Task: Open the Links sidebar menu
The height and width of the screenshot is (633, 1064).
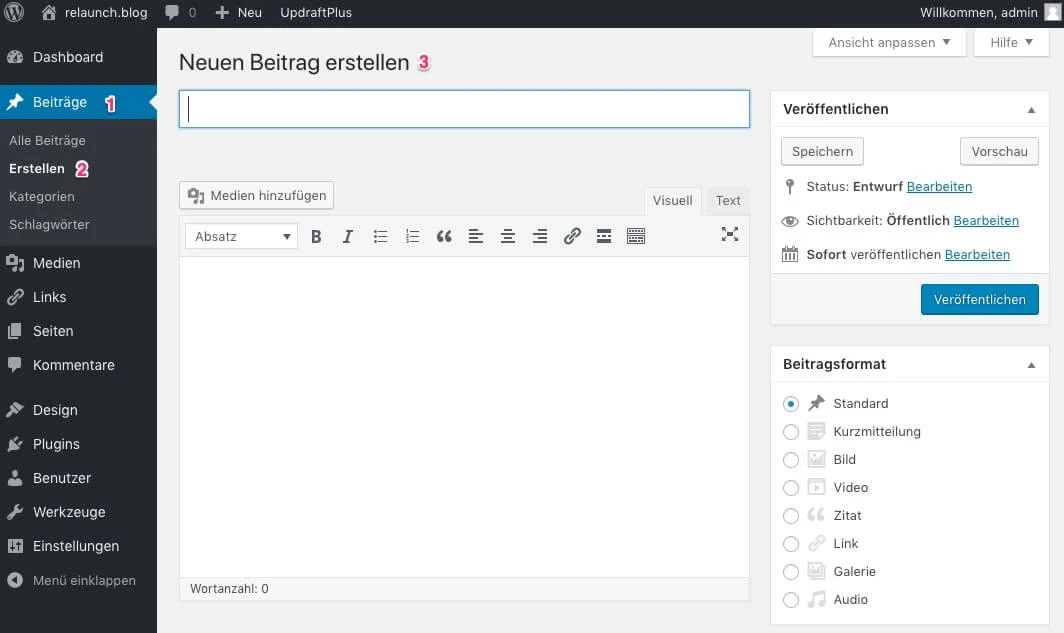Action: [78, 297]
